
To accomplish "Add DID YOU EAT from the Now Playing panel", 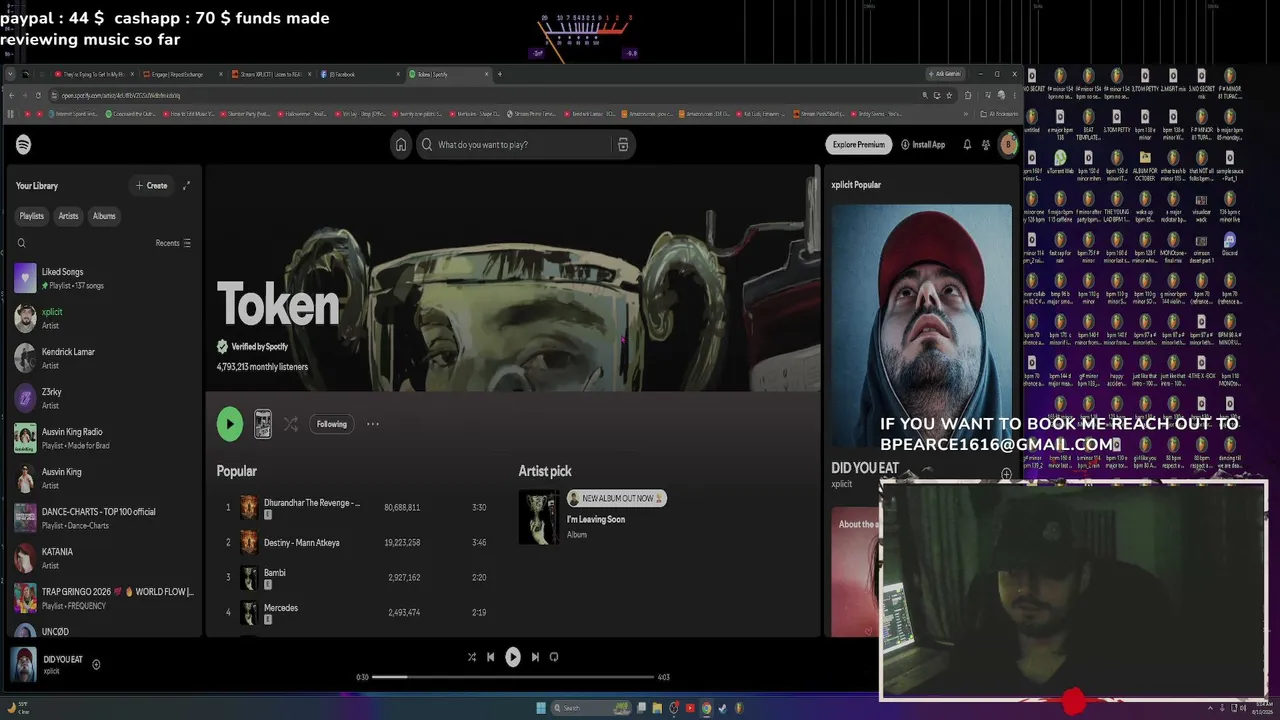I will pyautogui.click(x=1006, y=474).
